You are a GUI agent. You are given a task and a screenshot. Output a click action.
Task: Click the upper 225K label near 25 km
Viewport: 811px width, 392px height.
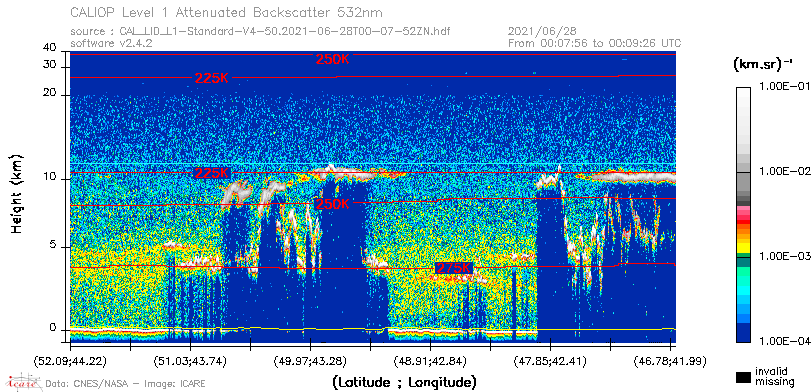coord(212,79)
